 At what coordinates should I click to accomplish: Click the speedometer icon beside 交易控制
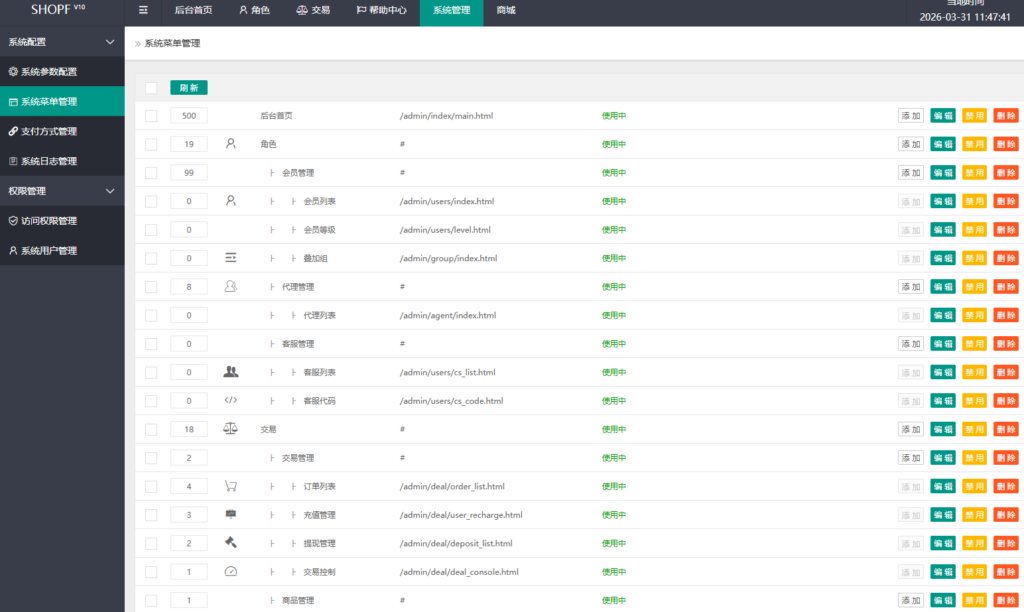click(x=230, y=572)
